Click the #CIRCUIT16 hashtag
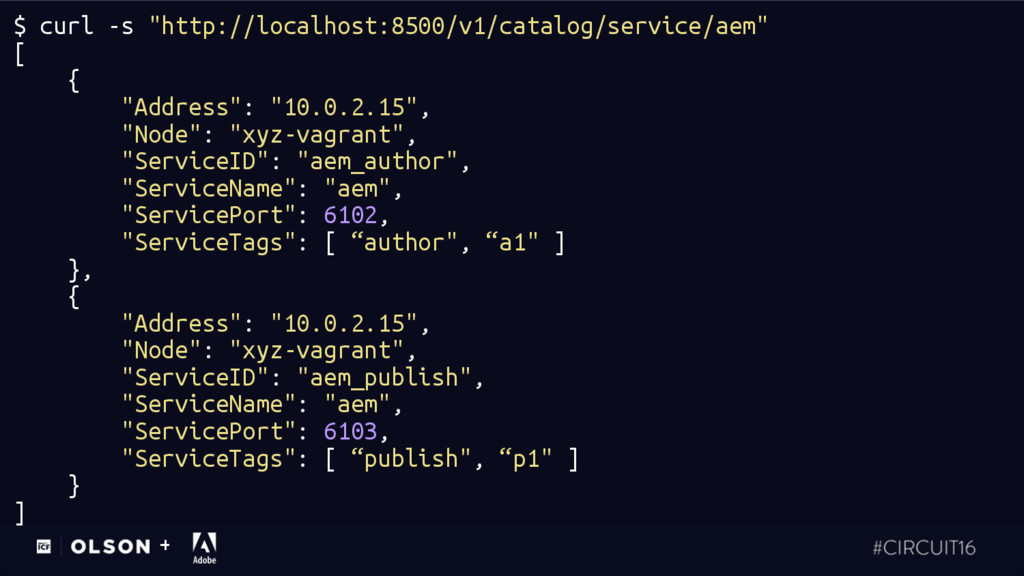 click(924, 547)
